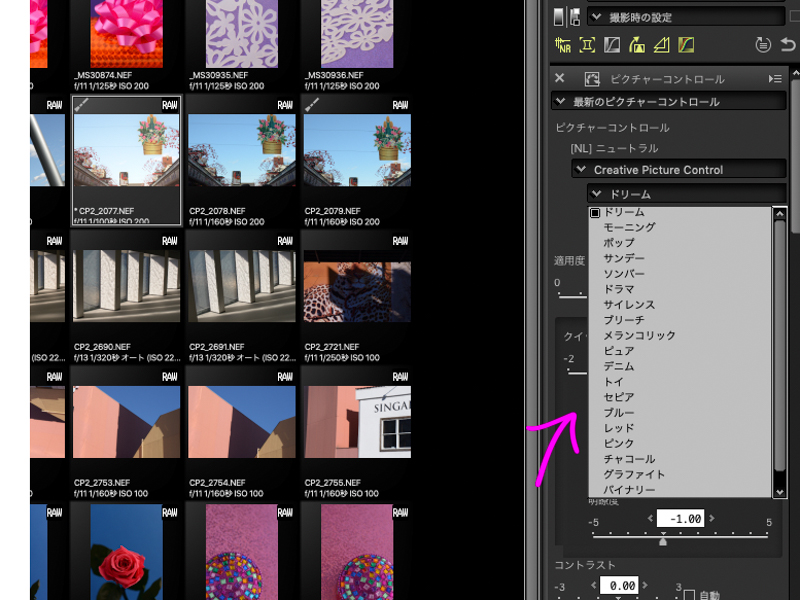Collapse the ドリーム dropdown list

pyautogui.click(x=687, y=194)
